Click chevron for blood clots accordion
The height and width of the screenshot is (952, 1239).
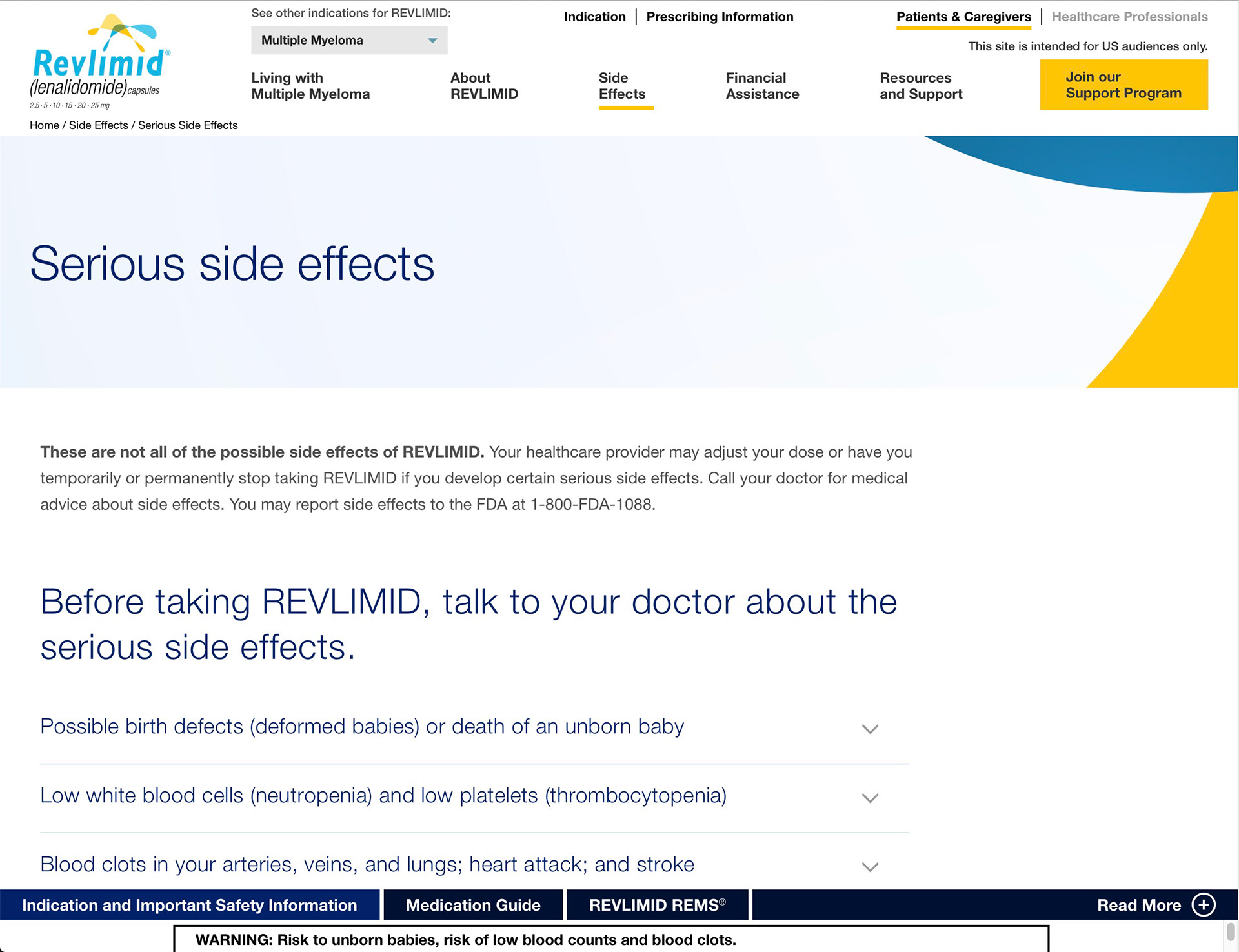pyautogui.click(x=870, y=867)
